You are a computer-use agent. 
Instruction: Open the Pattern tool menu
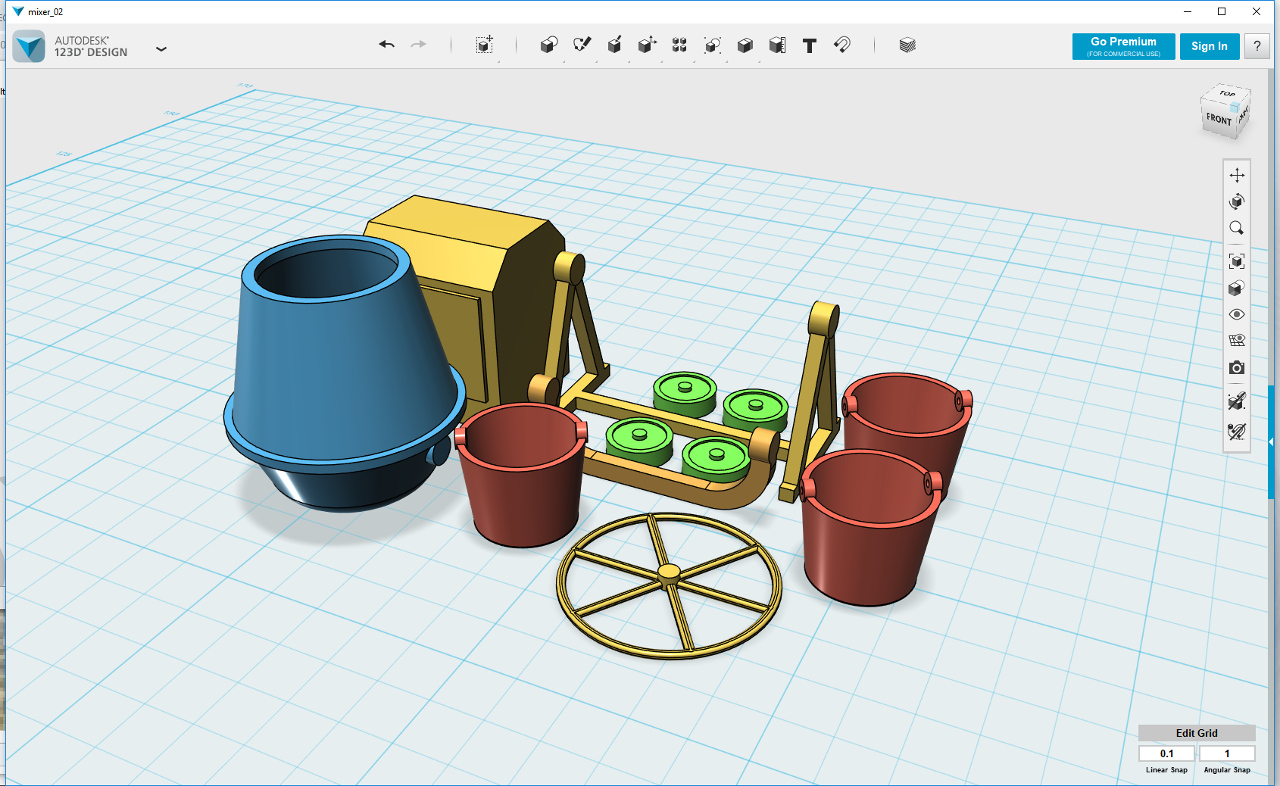pos(680,45)
